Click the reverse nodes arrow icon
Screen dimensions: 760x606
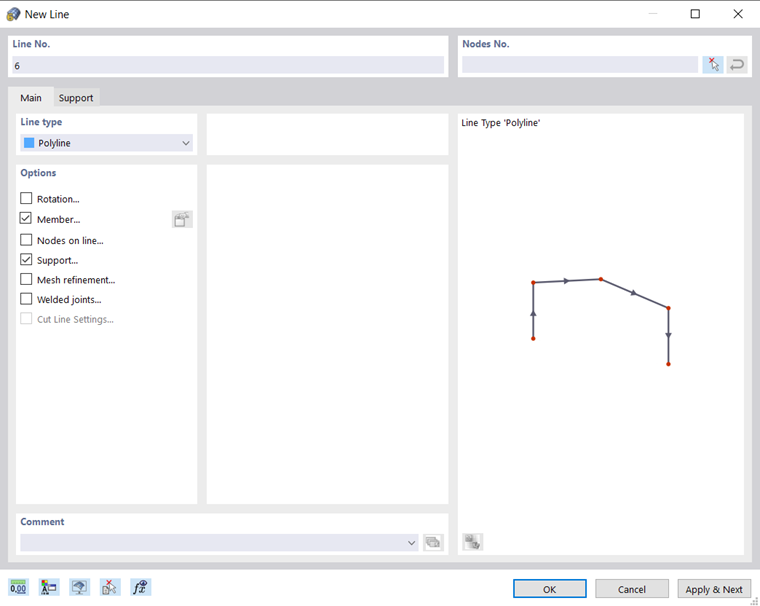(737, 64)
